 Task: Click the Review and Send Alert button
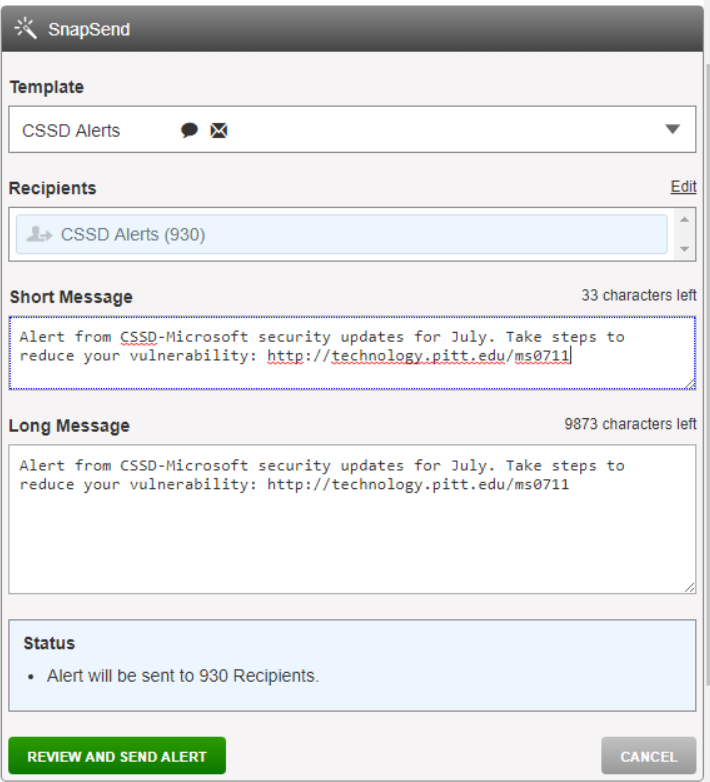coord(117,756)
